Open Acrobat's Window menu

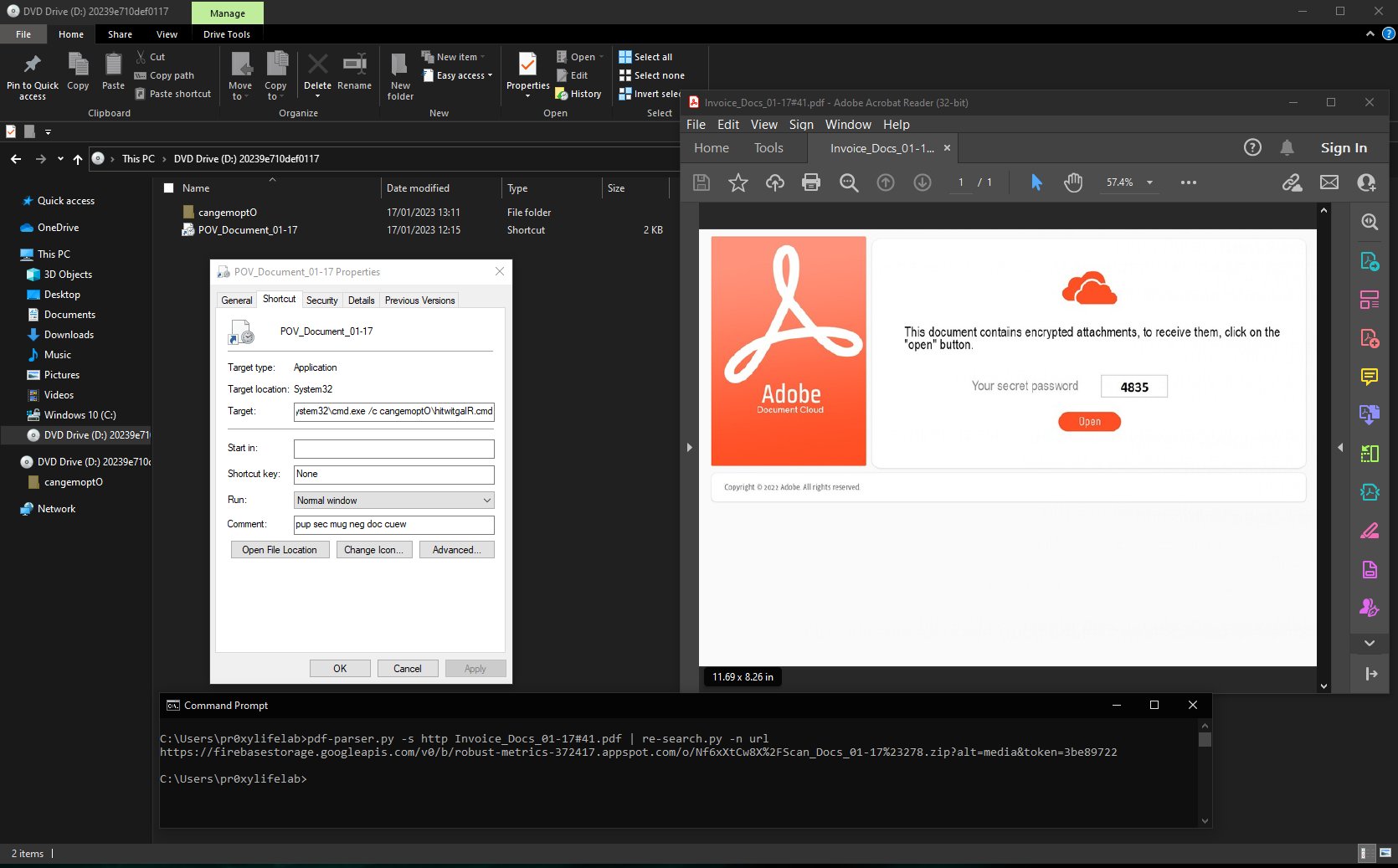tap(848, 125)
